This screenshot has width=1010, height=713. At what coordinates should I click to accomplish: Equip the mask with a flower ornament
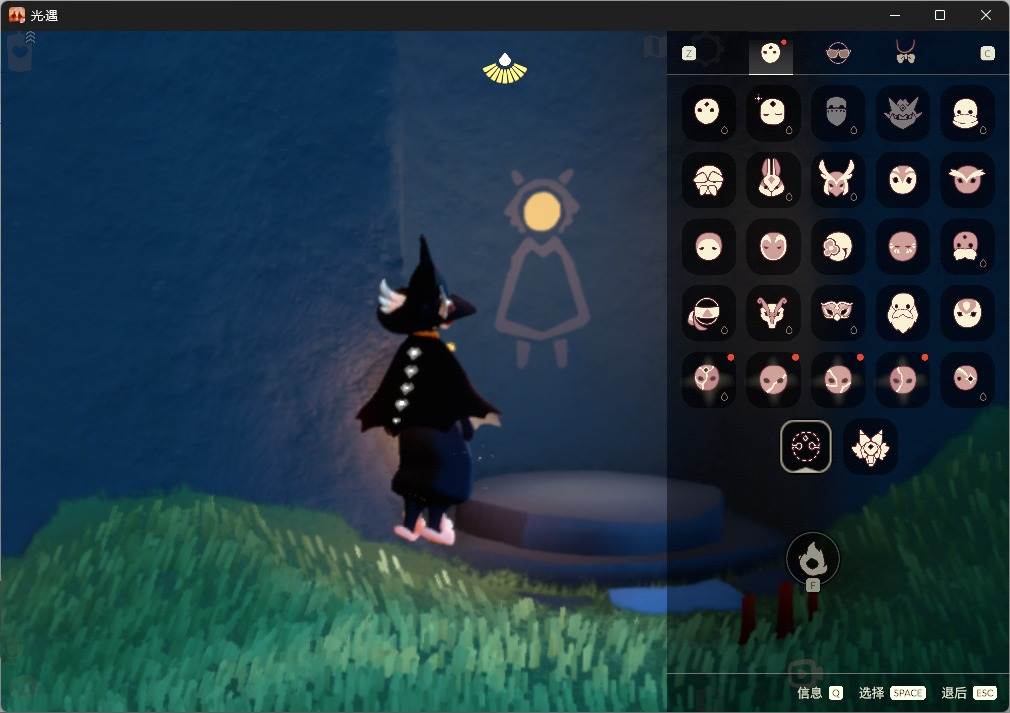click(x=837, y=246)
